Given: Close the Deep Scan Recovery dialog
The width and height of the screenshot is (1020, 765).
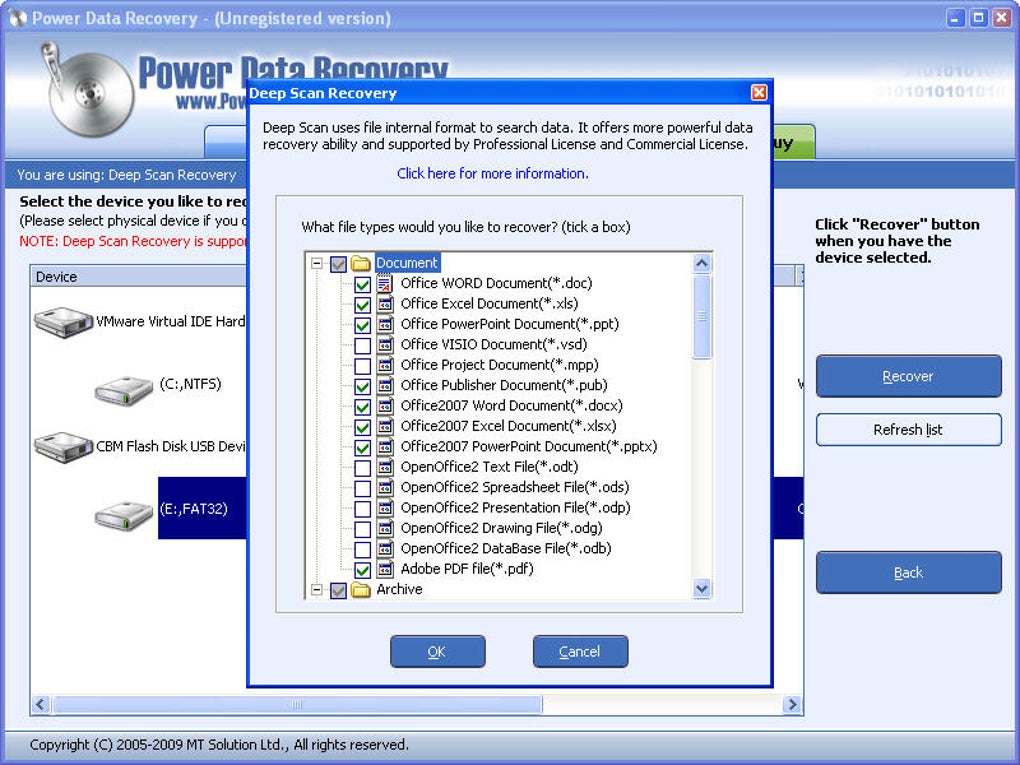Looking at the screenshot, I should (758, 92).
